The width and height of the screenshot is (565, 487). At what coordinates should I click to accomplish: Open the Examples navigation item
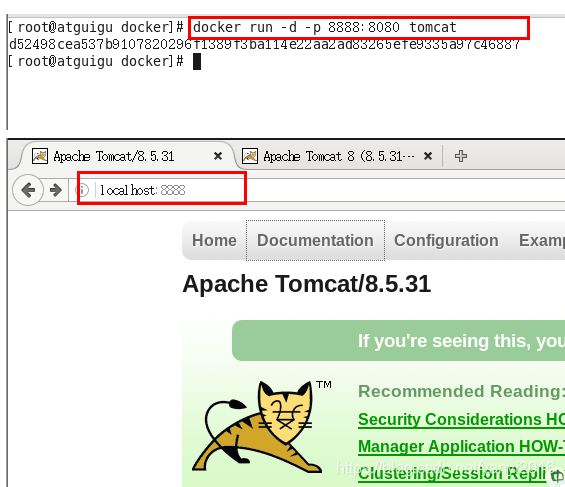click(542, 240)
